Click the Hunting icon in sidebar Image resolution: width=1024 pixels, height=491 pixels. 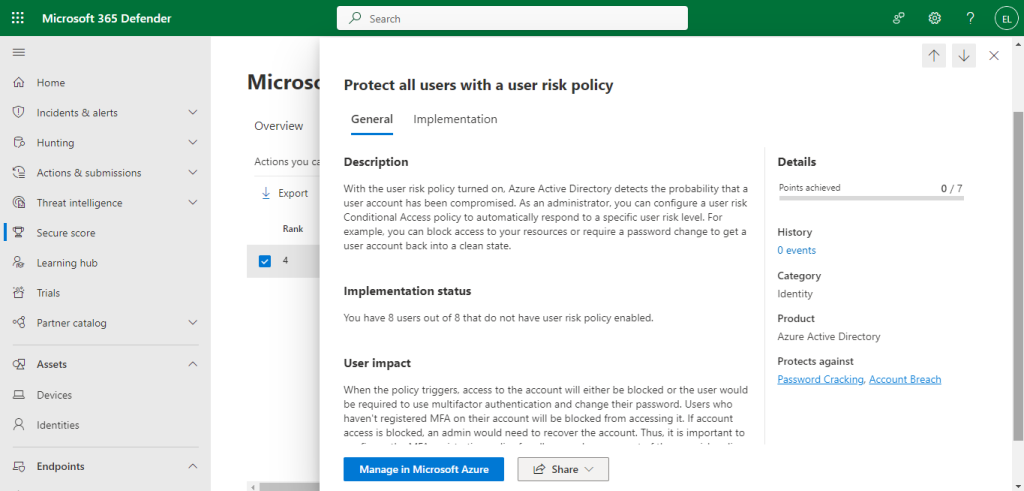(x=19, y=142)
